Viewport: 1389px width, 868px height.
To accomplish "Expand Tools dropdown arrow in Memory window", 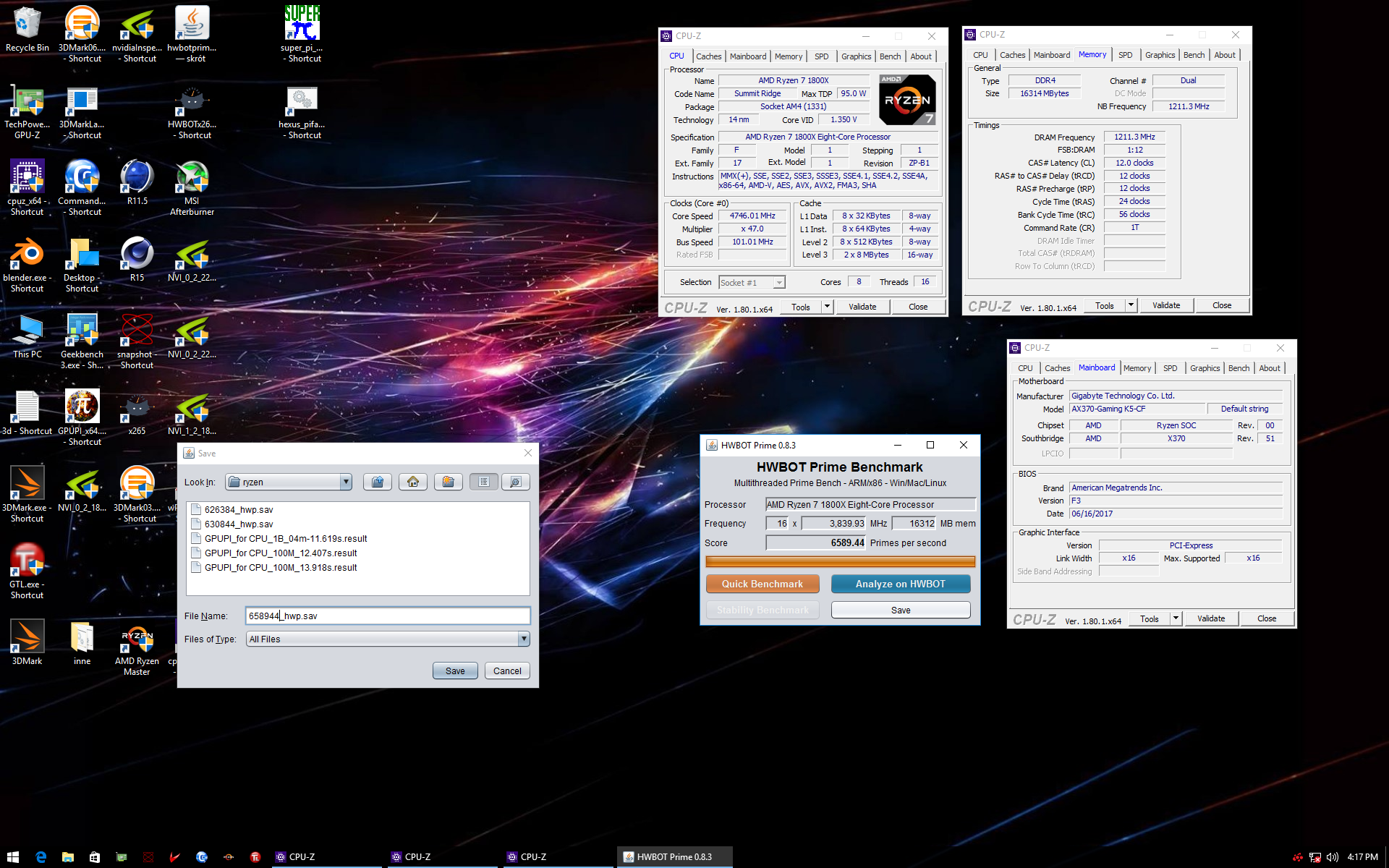I will pyautogui.click(x=1131, y=305).
